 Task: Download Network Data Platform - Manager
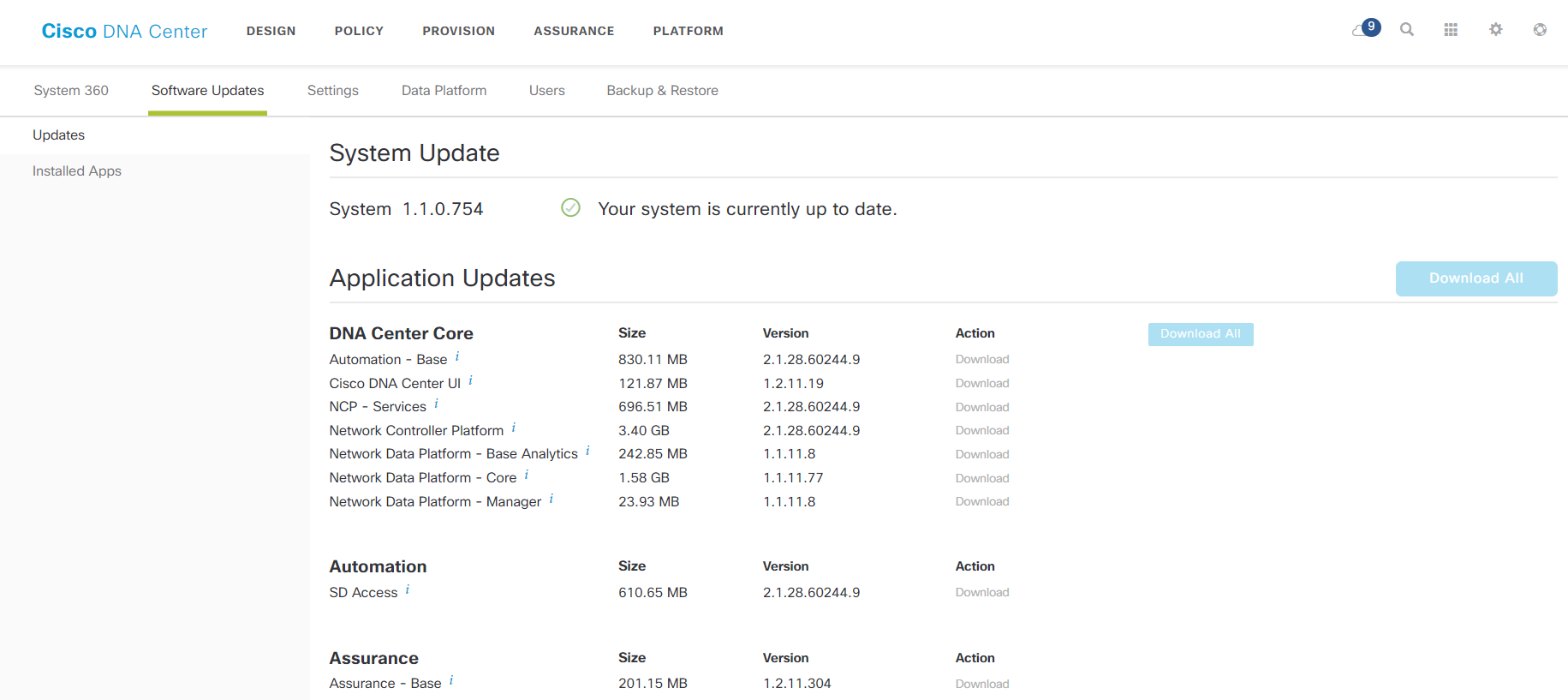982,502
